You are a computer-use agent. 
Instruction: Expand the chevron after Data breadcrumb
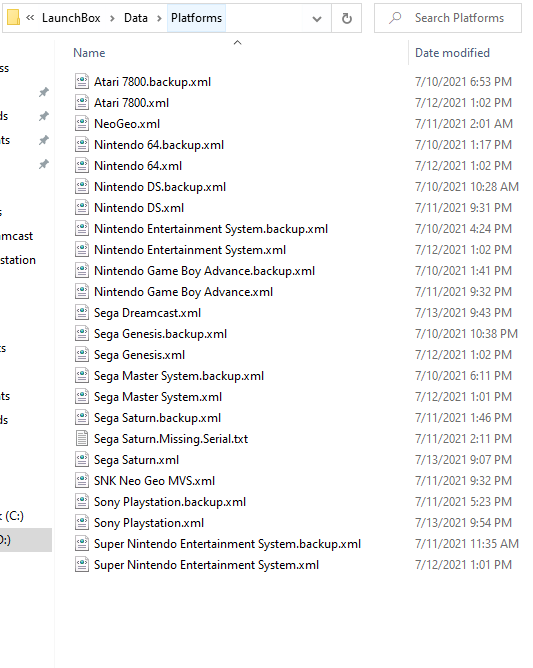(x=159, y=18)
